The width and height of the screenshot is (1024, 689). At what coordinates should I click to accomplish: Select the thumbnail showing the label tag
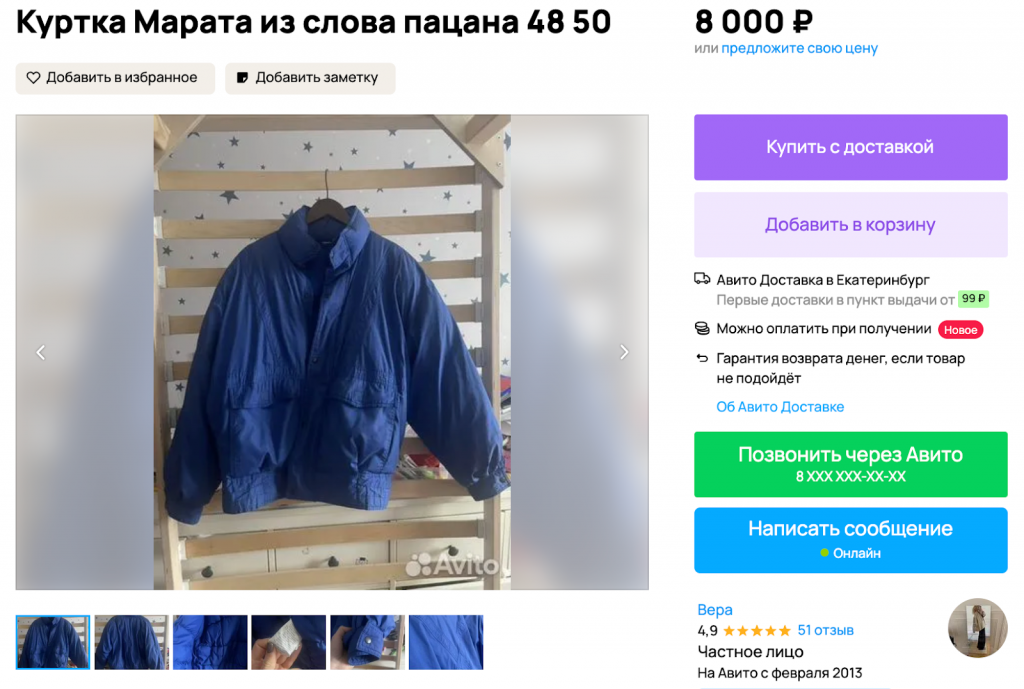(288, 642)
